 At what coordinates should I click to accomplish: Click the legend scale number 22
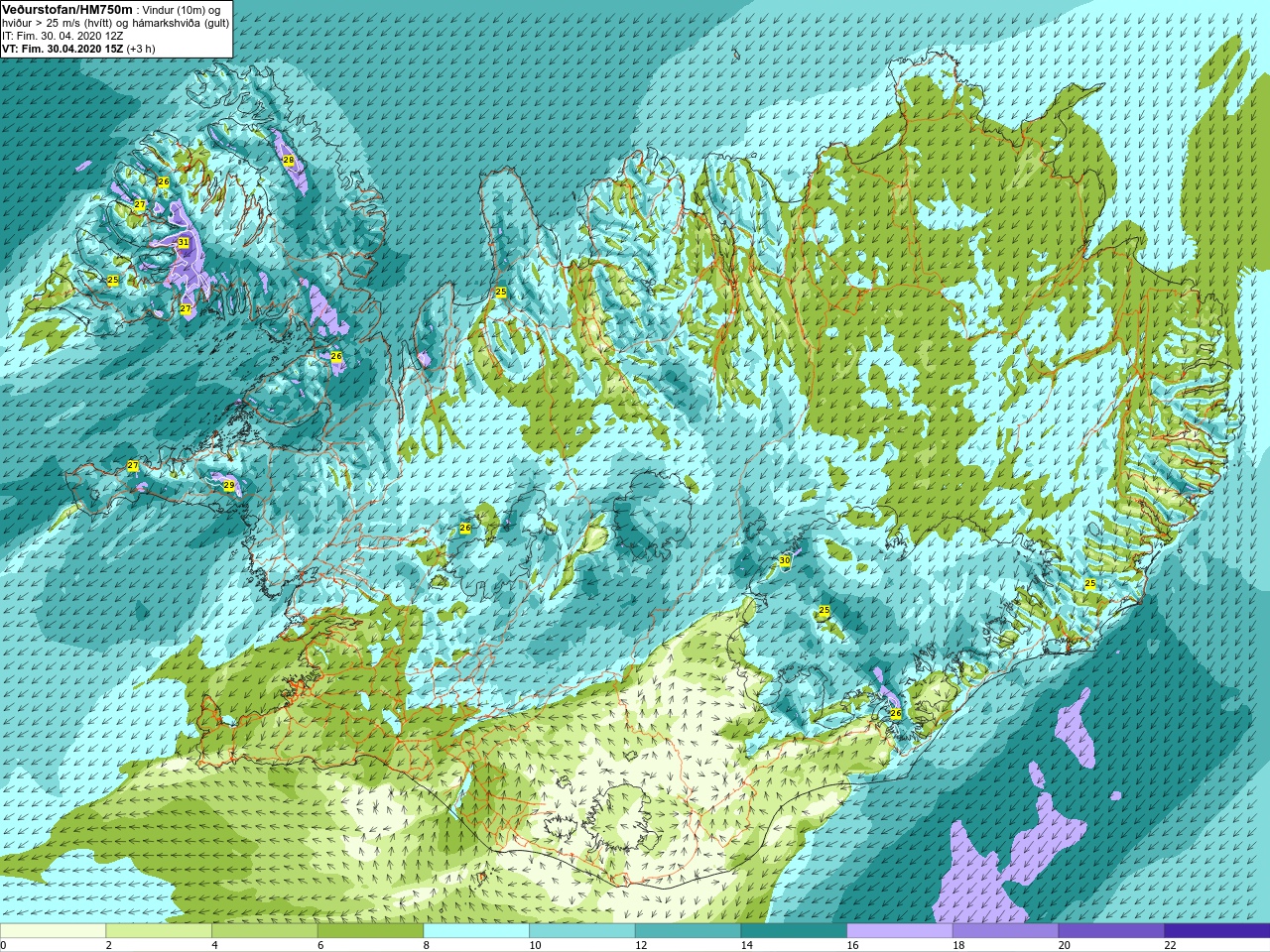tap(1171, 945)
